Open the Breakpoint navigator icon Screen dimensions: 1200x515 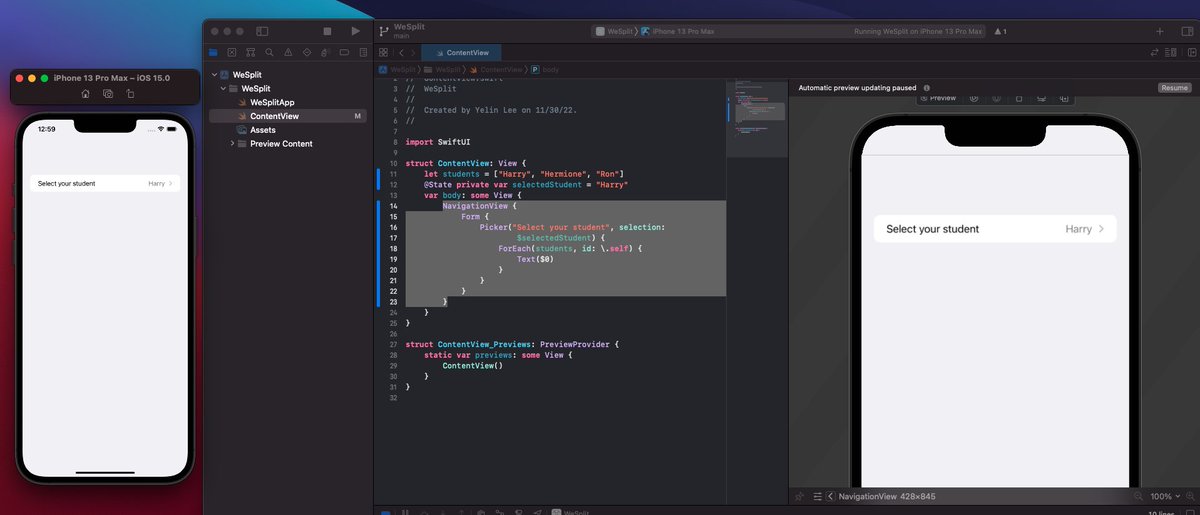[x=344, y=52]
